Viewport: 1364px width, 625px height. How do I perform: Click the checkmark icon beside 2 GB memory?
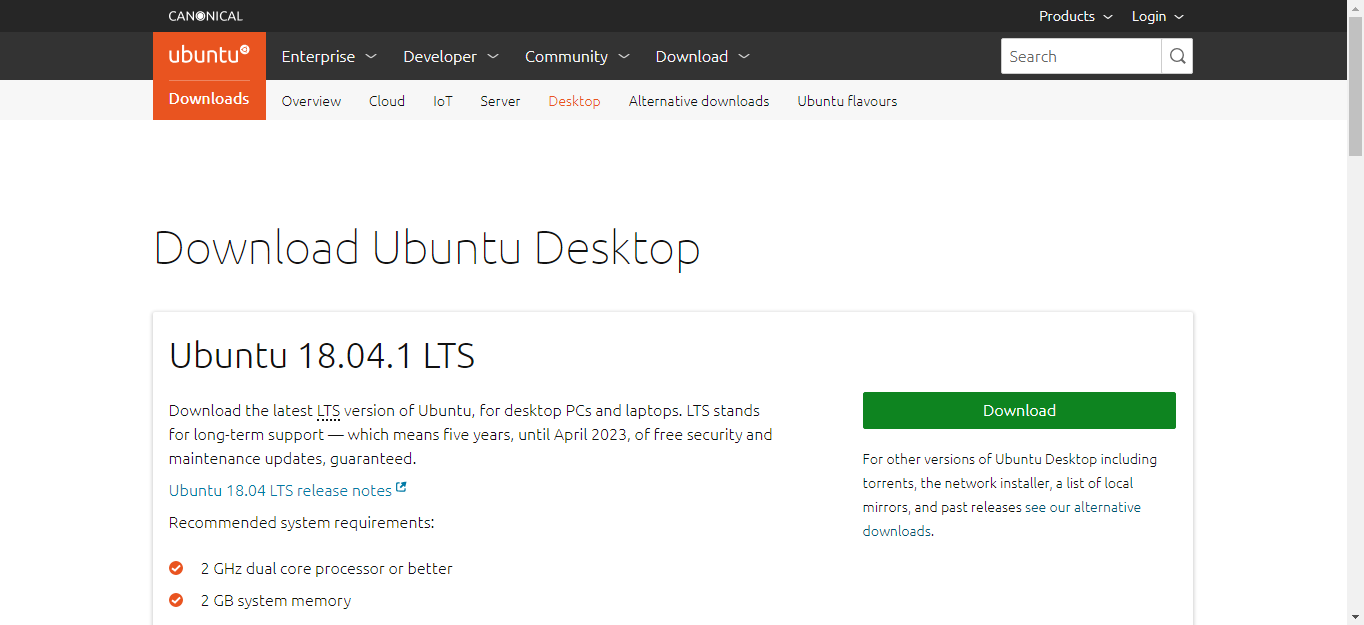click(176, 600)
